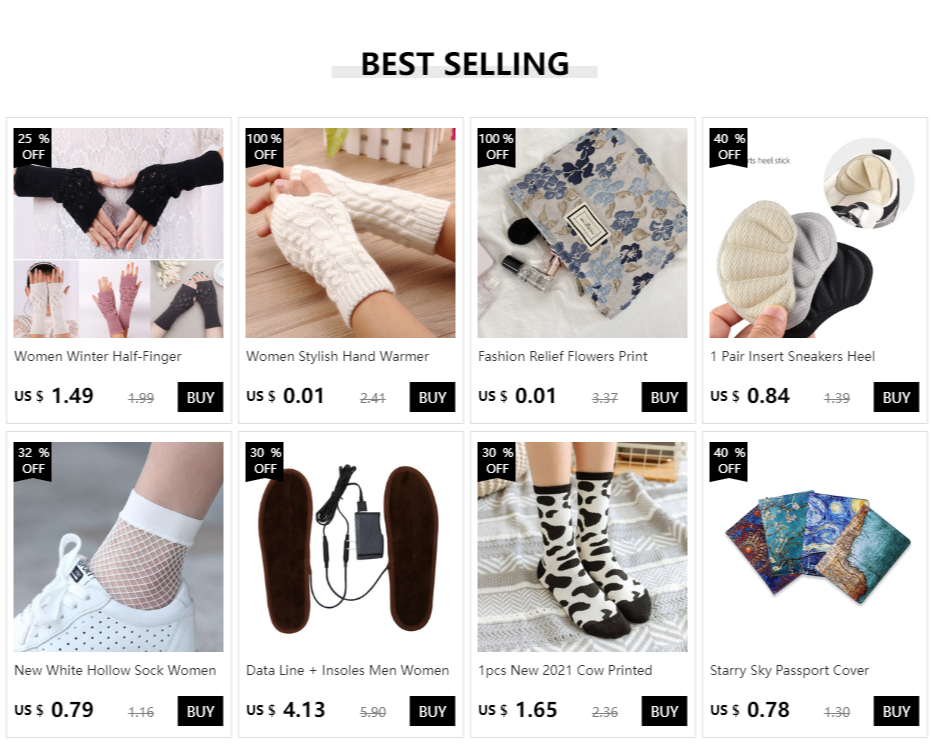Open the heel insert pads product image
The width and height of the screenshot is (932, 749).
(x=814, y=233)
